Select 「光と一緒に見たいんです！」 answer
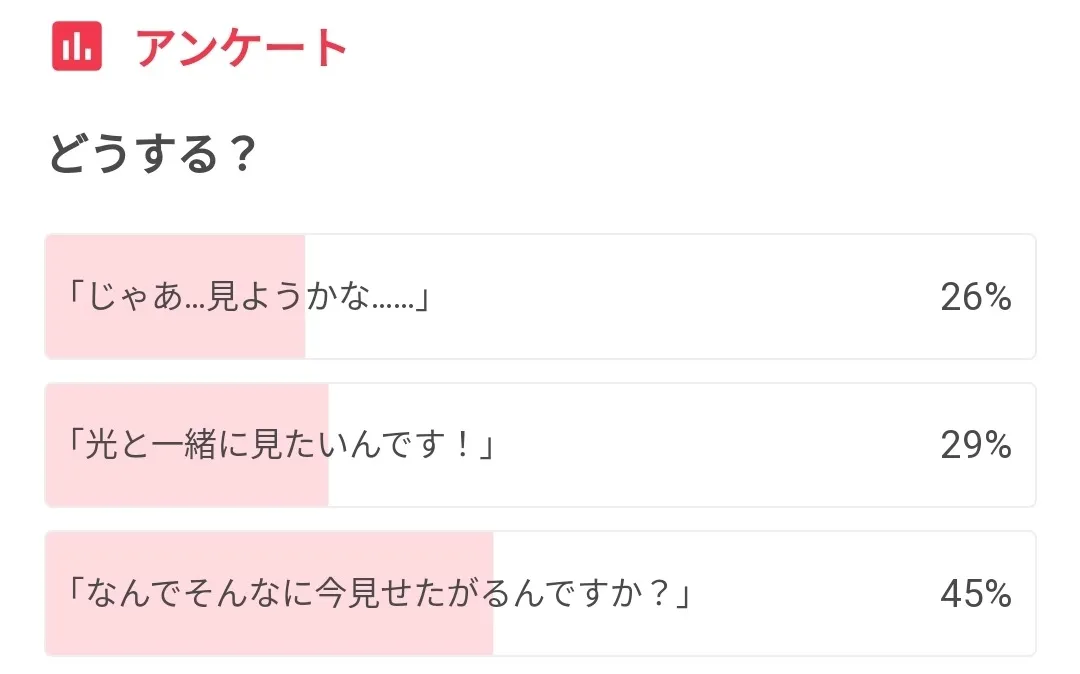Screen dimensions: 1080x674 click(x=283, y=445)
